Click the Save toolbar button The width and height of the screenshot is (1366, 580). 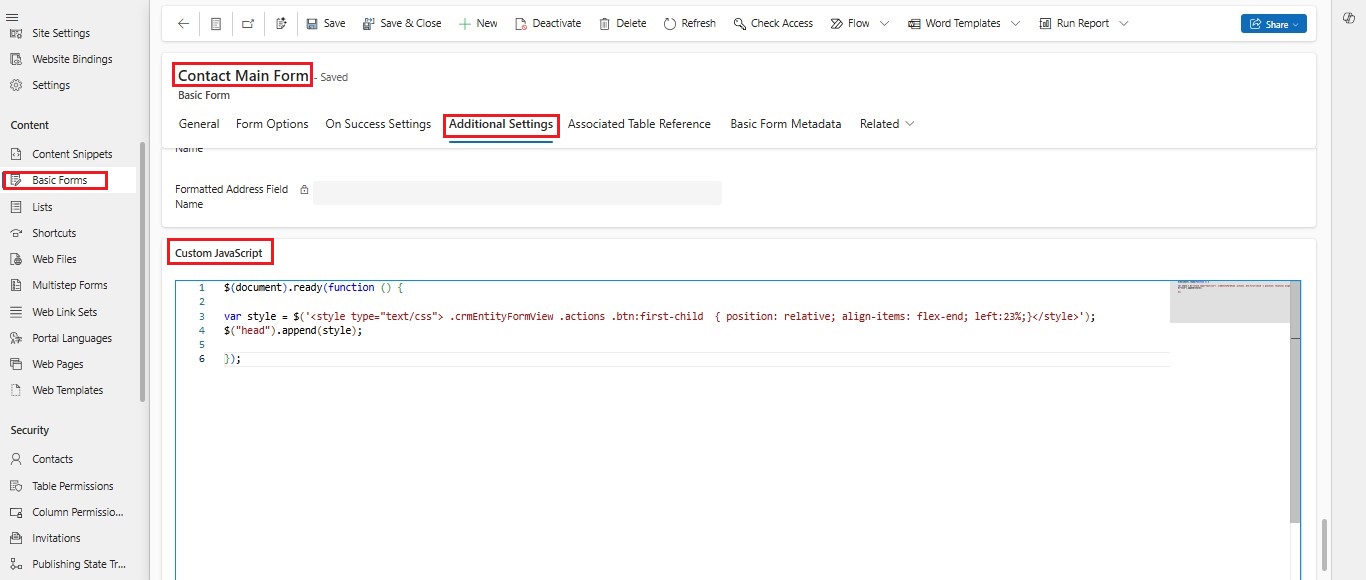tap(326, 23)
